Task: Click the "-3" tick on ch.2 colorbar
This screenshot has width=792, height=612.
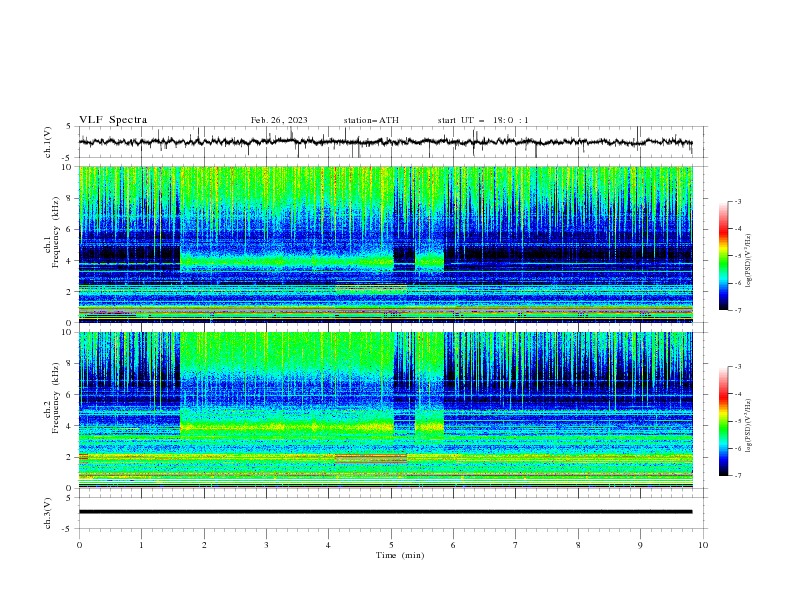Action: point(738,367)
